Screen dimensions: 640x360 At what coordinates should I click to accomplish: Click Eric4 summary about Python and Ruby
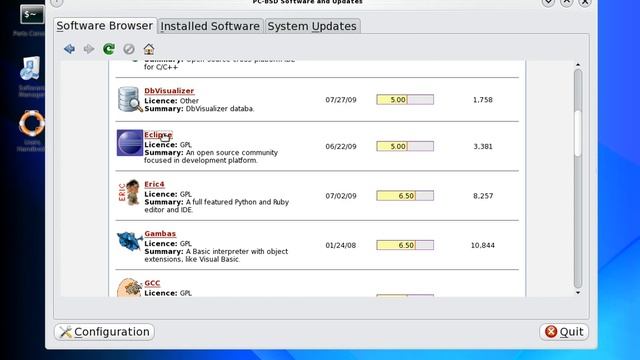[216, 206]
